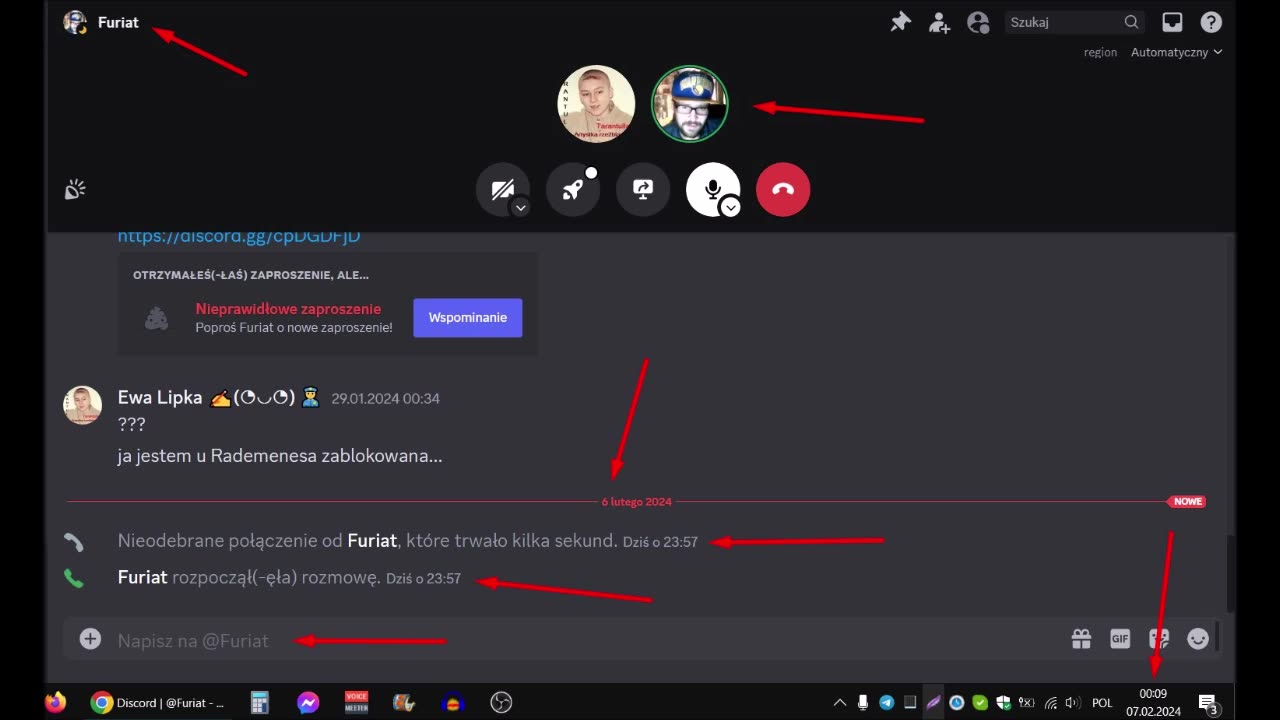This screenshot has width=1280, height=720.
Task: Attach a file with the plus icon
Action: 90,639
